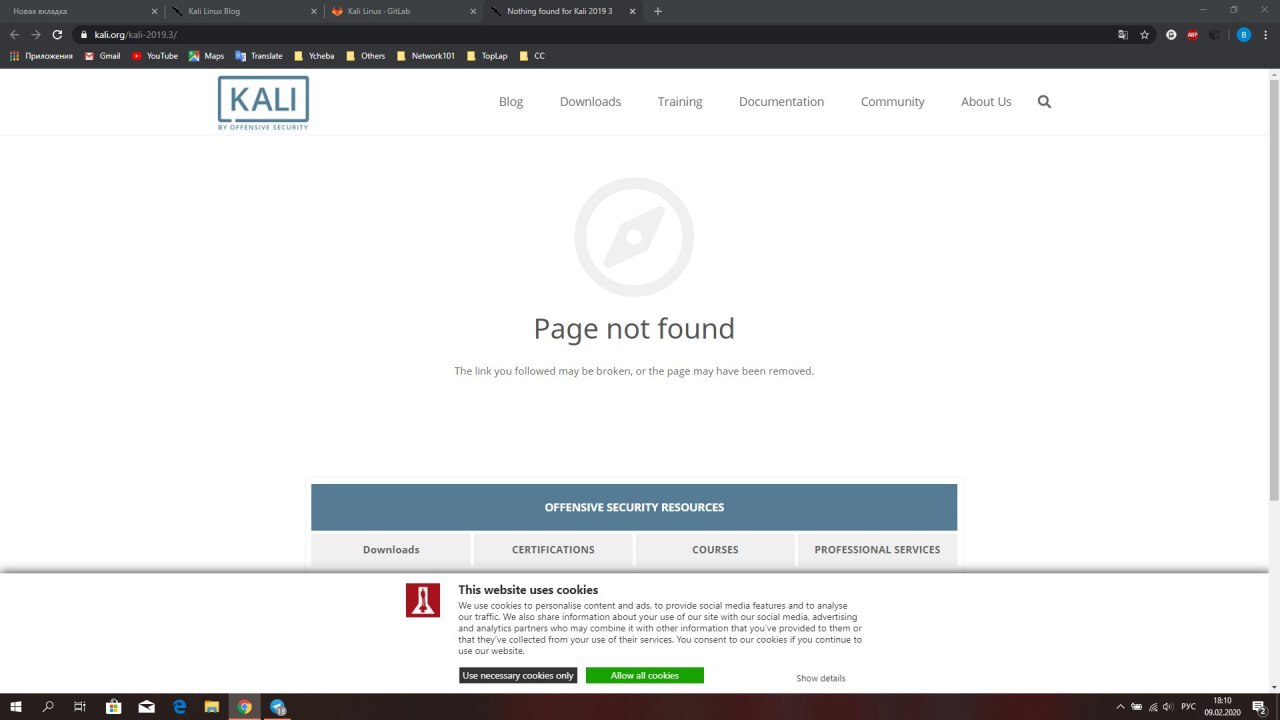Click the РУС input language indicator
Viewport: 1280px width, 720px height.
pos(1189,707)
